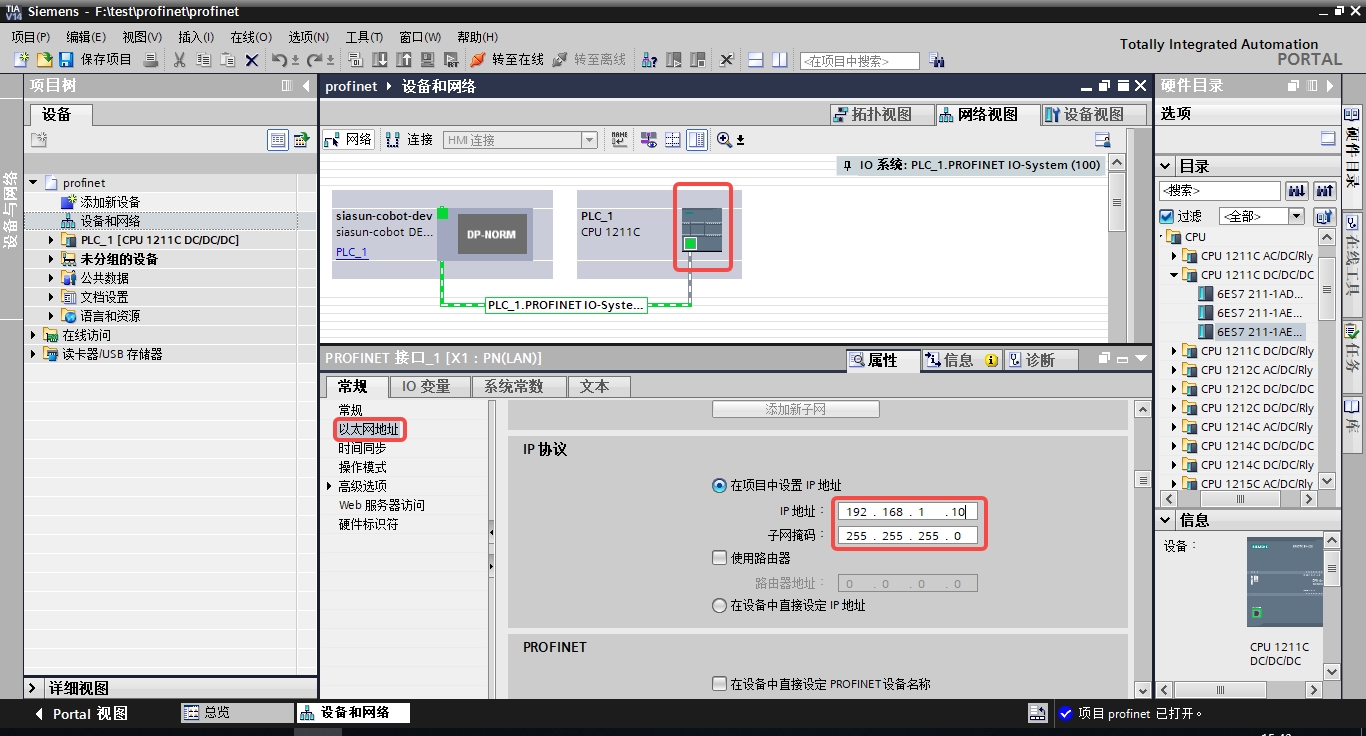
Task: Click the PLC_1 link under siasun-cobot-dev
Action: 352,252
